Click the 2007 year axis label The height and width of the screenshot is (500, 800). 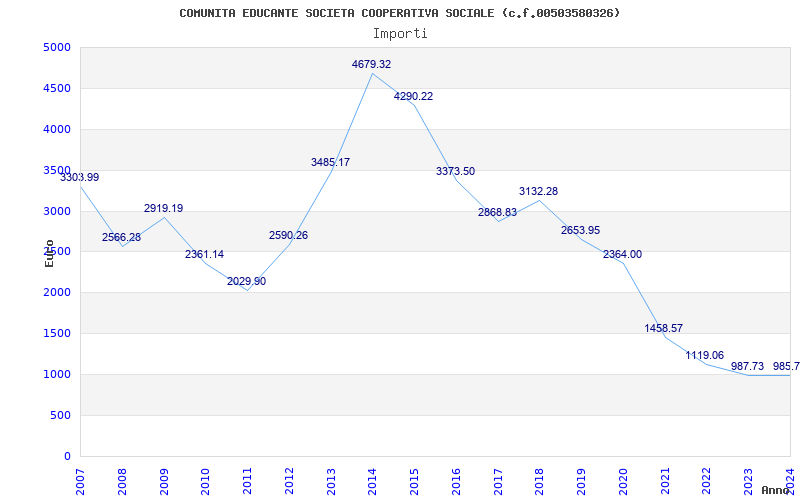pos(80,481)
